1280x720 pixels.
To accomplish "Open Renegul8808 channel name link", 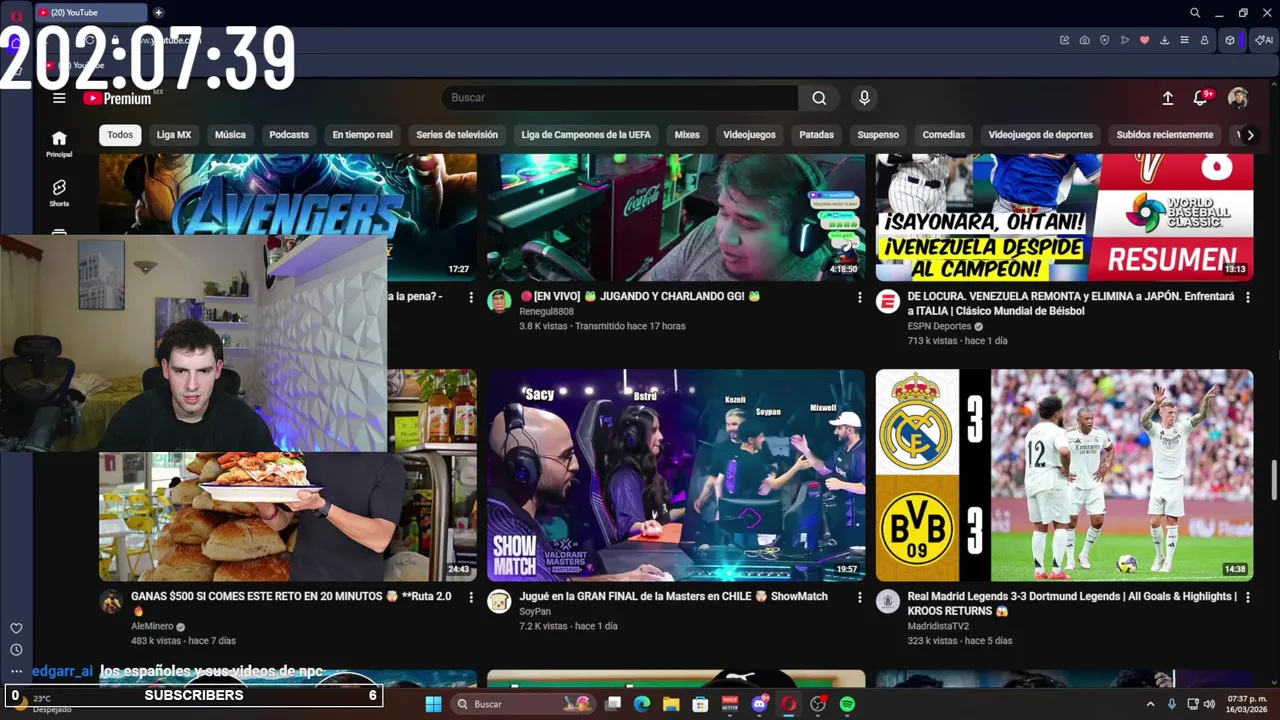I will click(x=546, y=311).
